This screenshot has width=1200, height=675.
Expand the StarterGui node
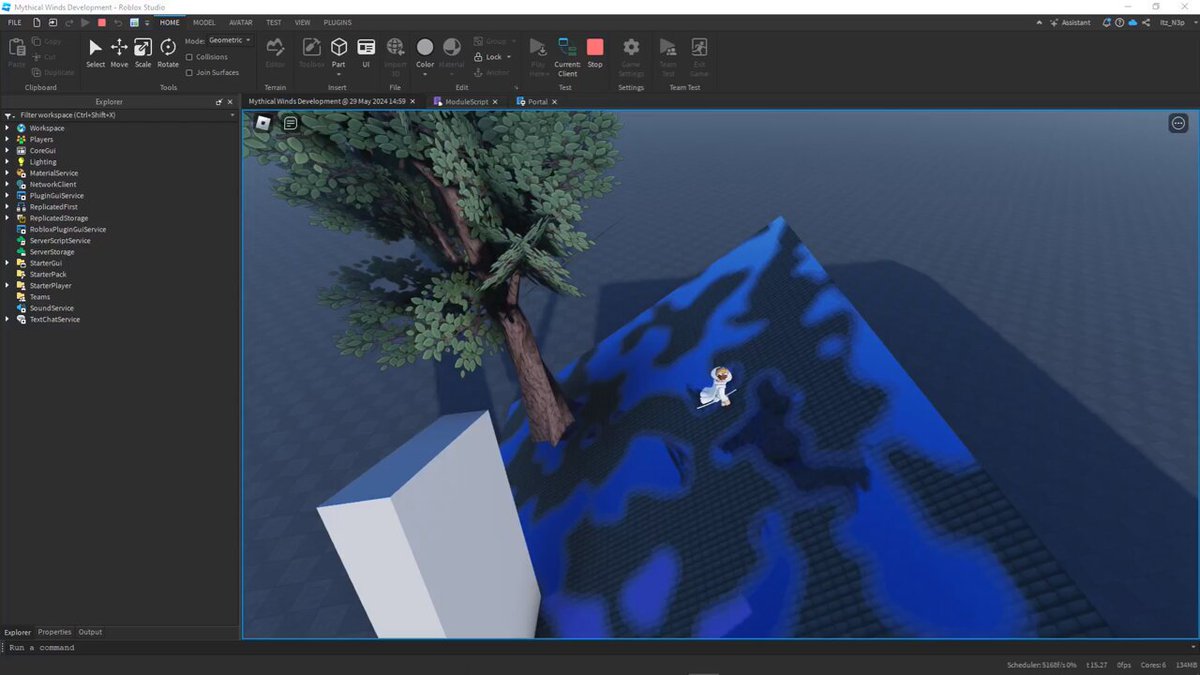8,263
